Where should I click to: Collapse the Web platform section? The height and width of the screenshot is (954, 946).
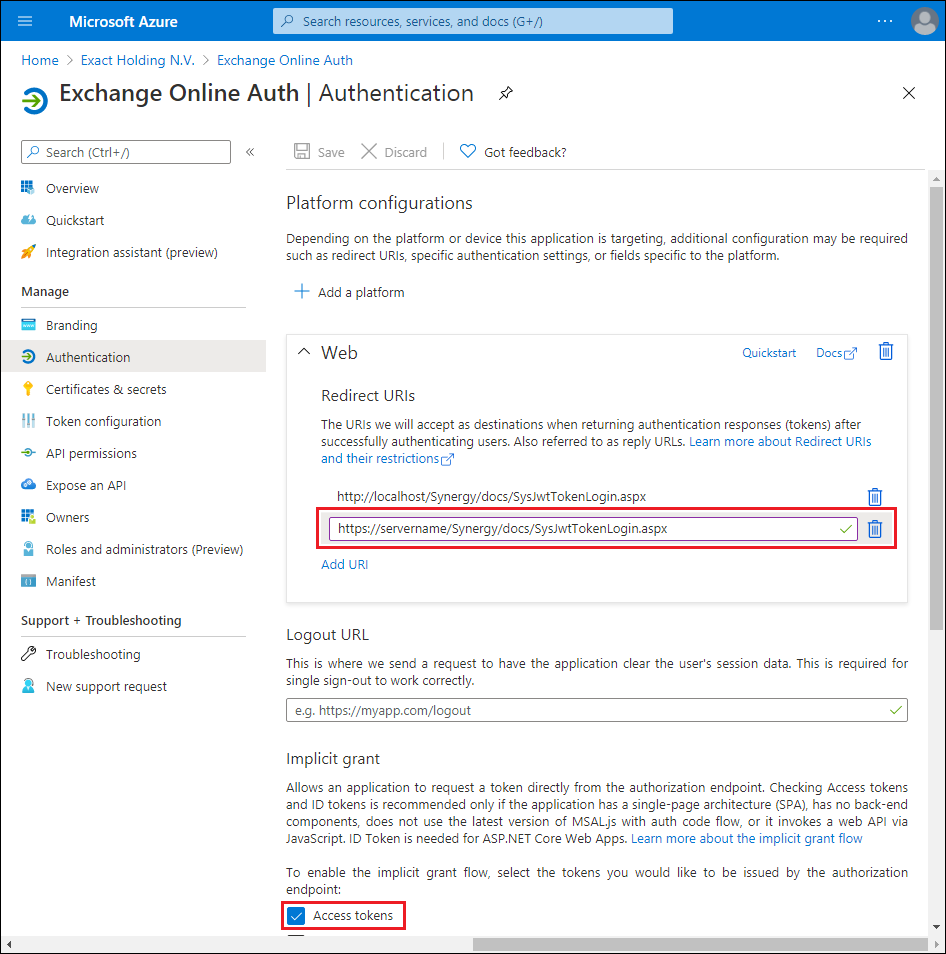tap(304, 352)
